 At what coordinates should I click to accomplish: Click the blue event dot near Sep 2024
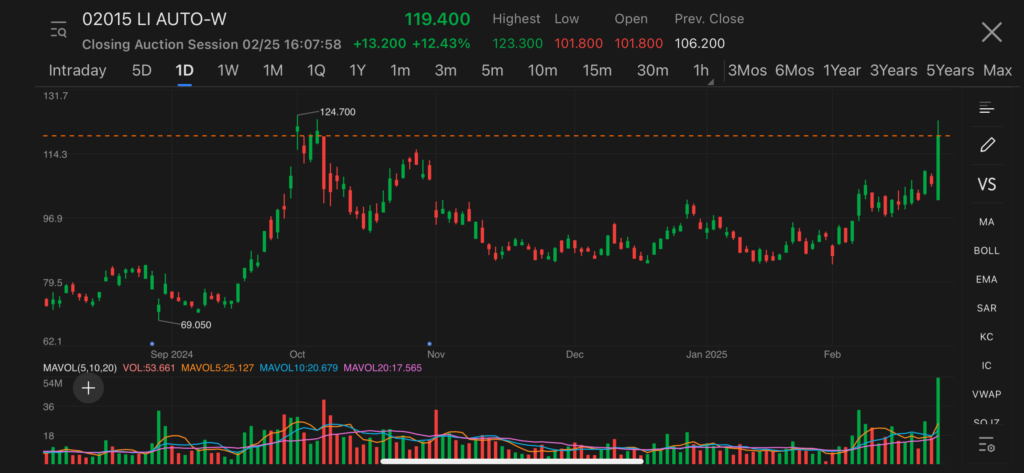(x=152, y=343)
